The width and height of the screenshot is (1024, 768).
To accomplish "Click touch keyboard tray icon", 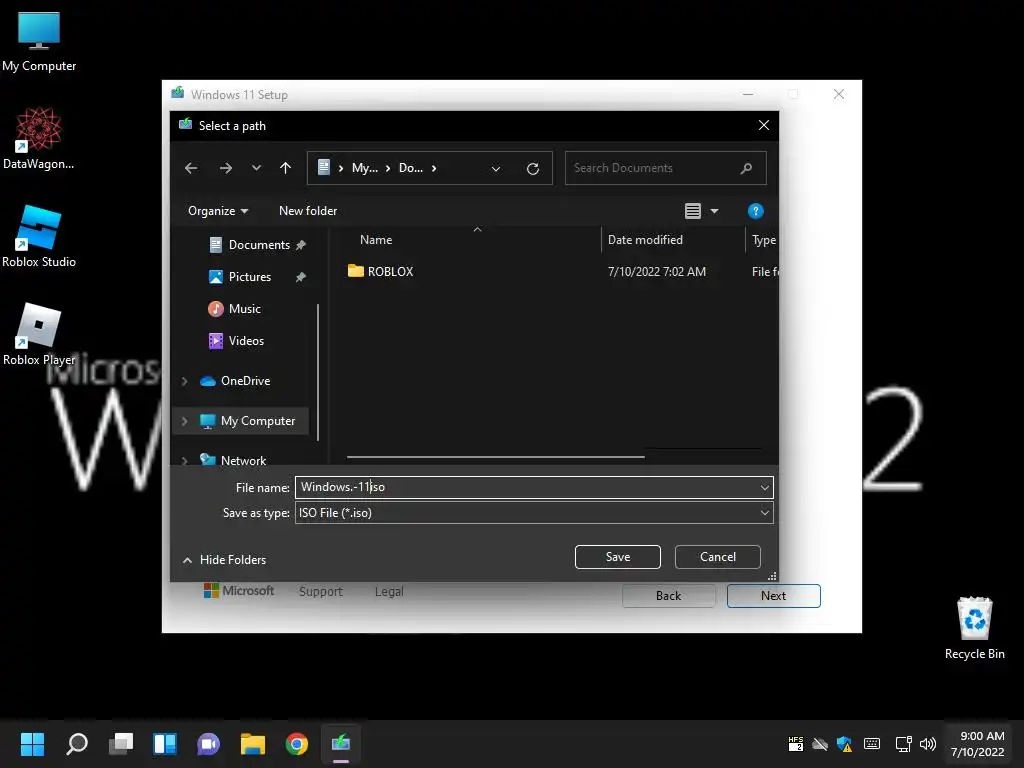I will 872,744.
